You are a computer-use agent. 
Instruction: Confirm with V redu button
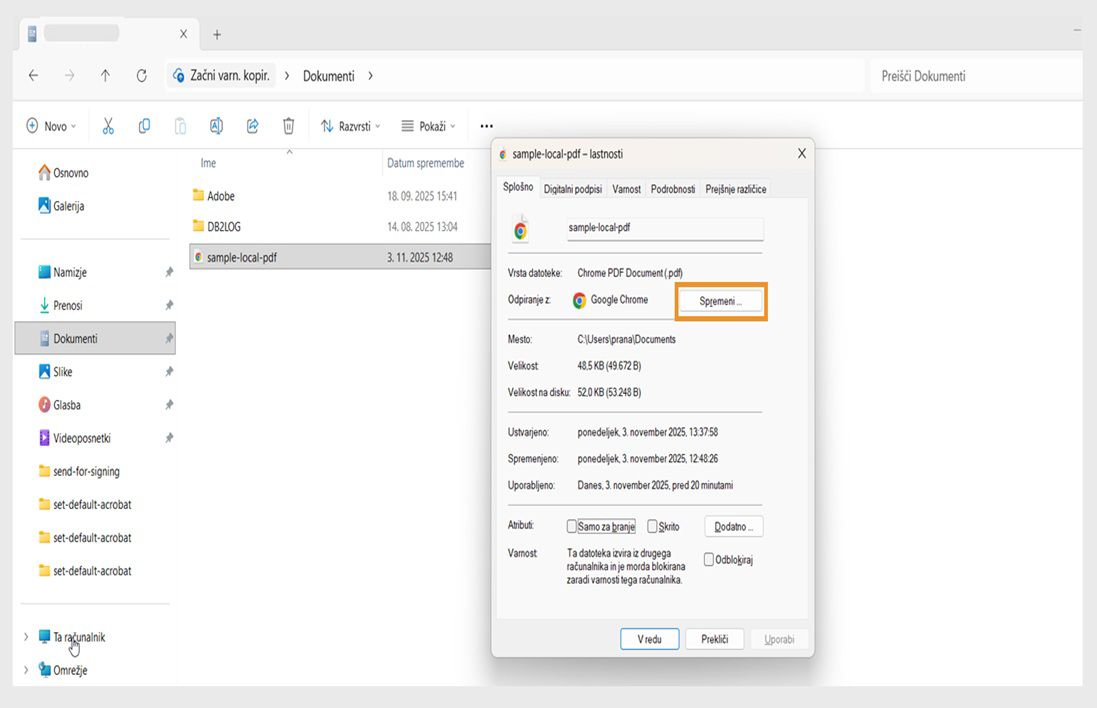coord(649,639)
